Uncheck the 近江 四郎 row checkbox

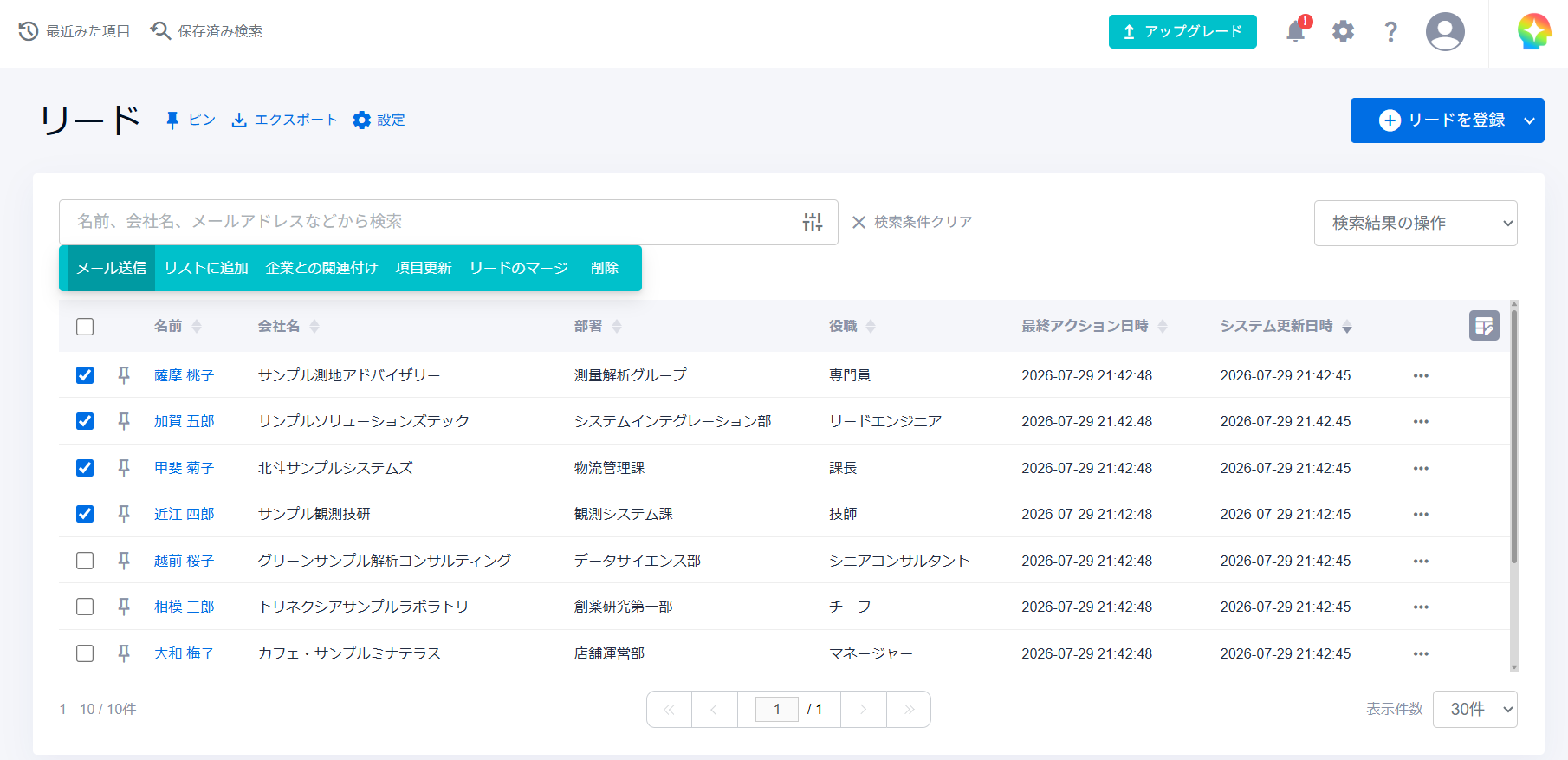85,514
